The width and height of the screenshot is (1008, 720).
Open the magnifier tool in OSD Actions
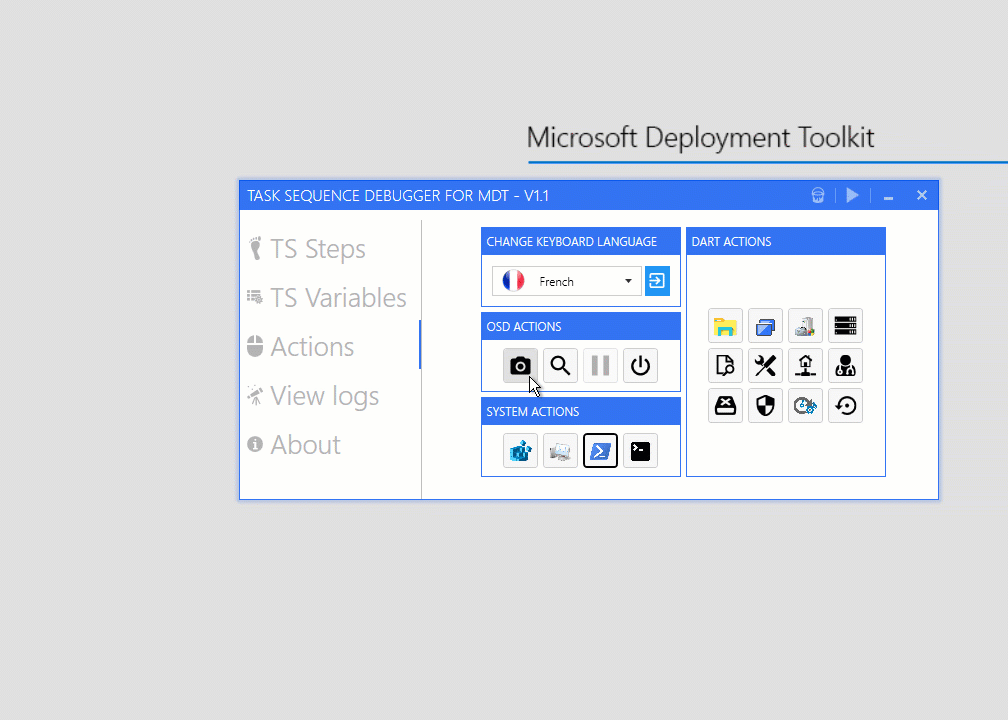(560, 365)
